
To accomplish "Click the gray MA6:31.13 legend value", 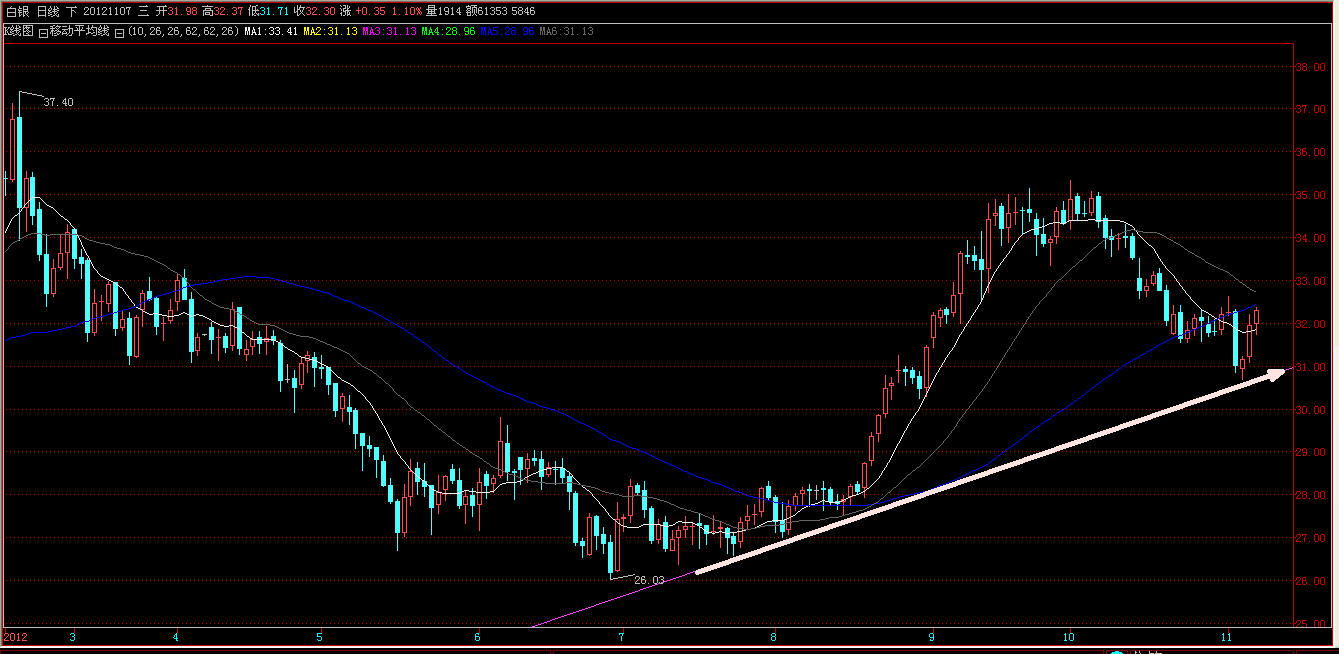I will coord(566,32).
